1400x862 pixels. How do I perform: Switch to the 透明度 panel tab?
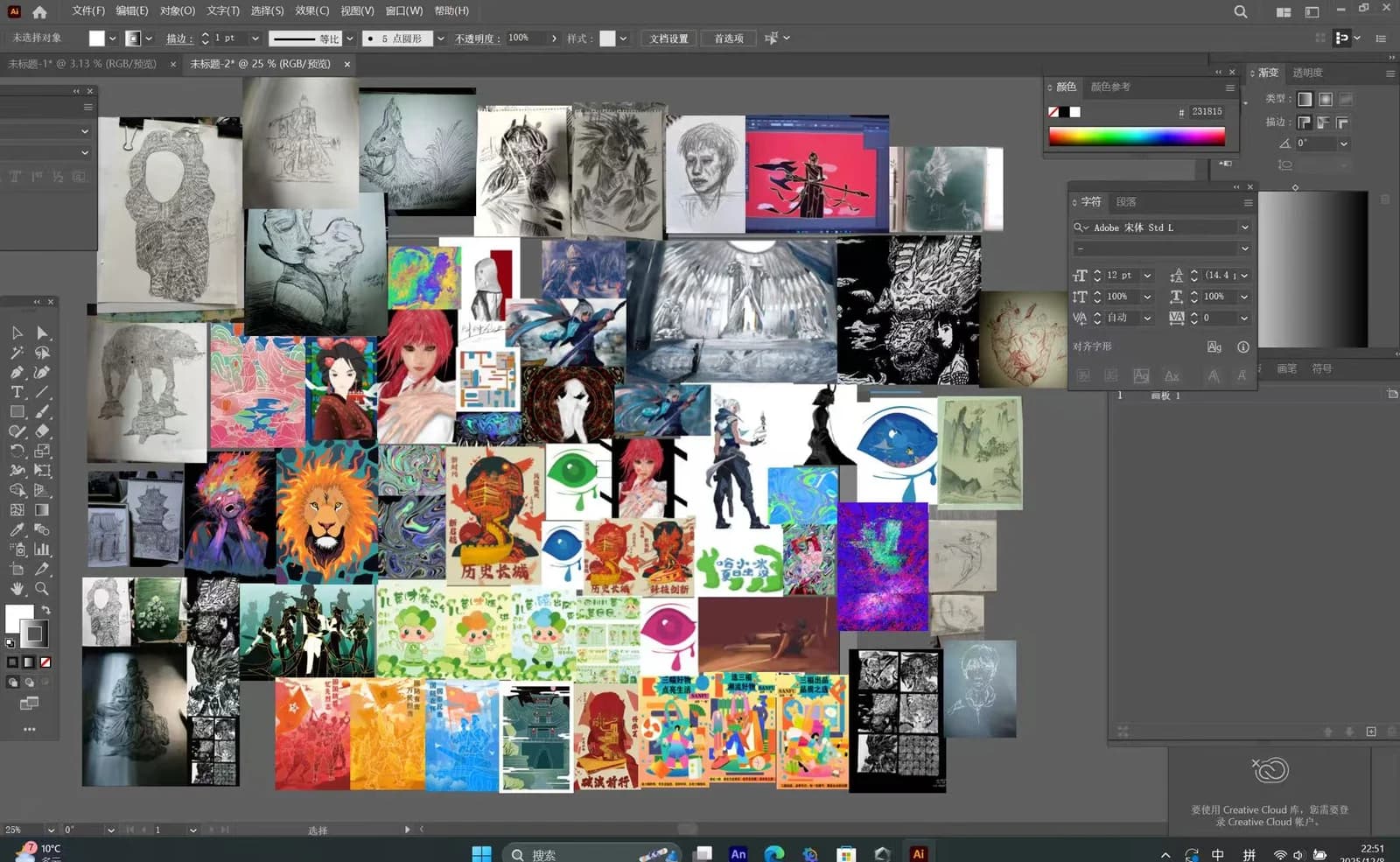(x=1308, y=73)
